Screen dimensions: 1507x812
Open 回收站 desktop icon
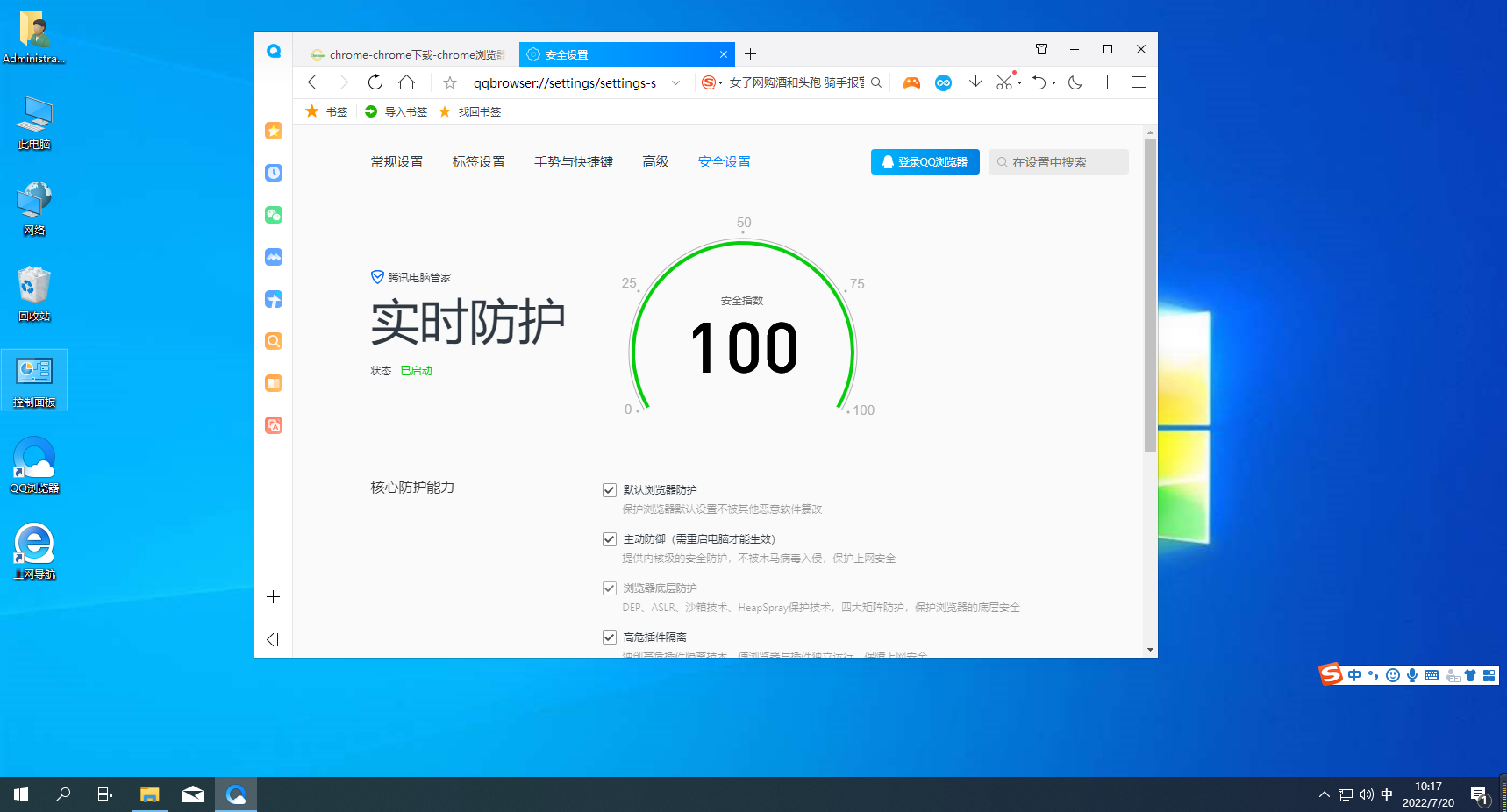[x=34, y=295]
